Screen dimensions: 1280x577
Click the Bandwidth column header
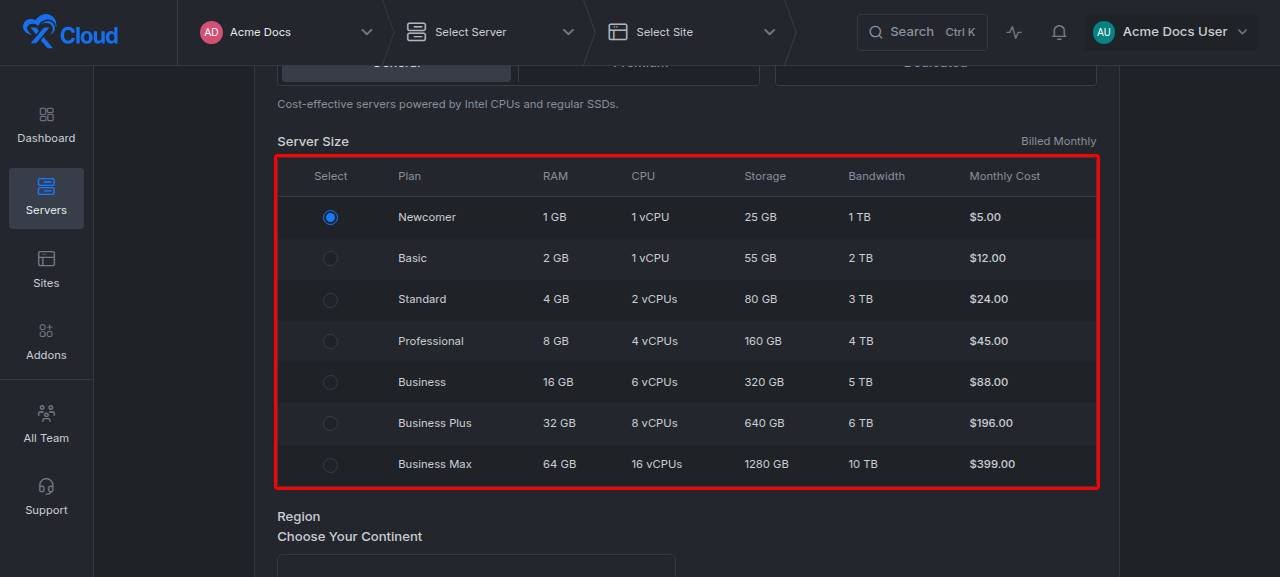click(x=877, y=176)
